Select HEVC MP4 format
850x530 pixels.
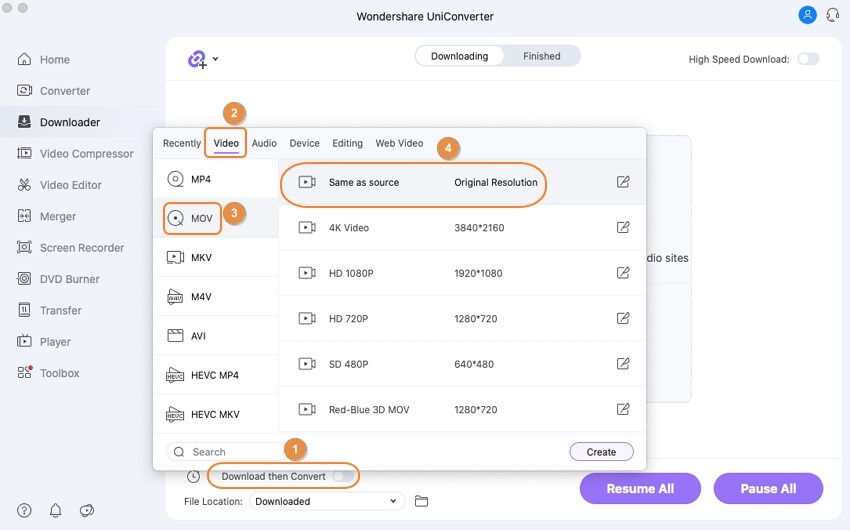point(216,375)
